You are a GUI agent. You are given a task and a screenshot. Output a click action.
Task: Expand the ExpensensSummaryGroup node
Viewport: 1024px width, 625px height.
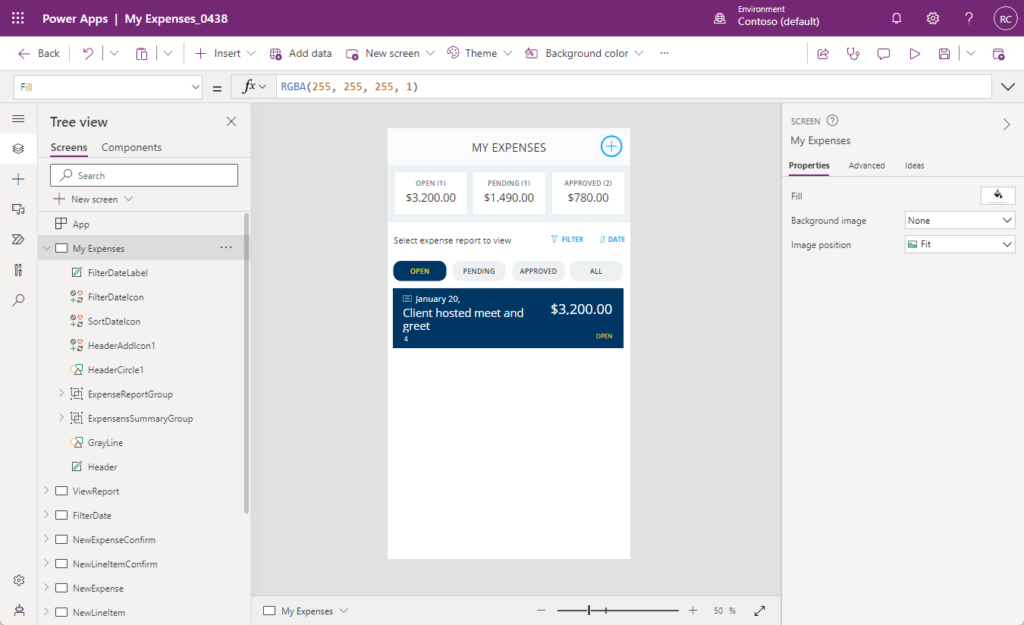click(61, 417)
